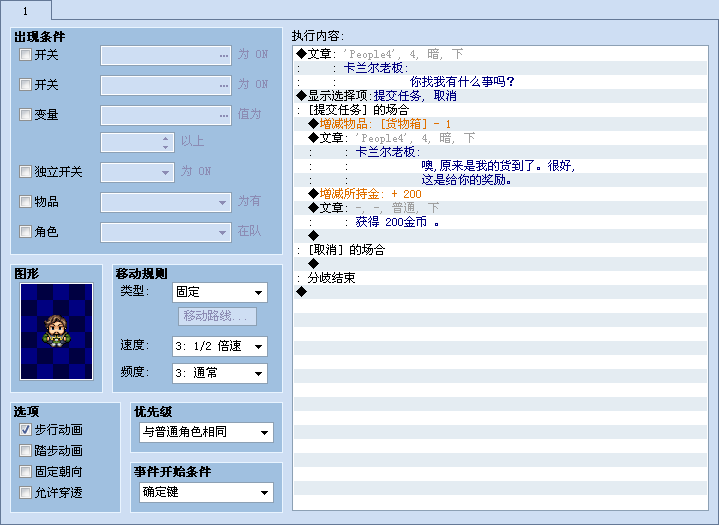Open the first 开关 switch selector field
The image size is (719, 525).
[166, 55]
